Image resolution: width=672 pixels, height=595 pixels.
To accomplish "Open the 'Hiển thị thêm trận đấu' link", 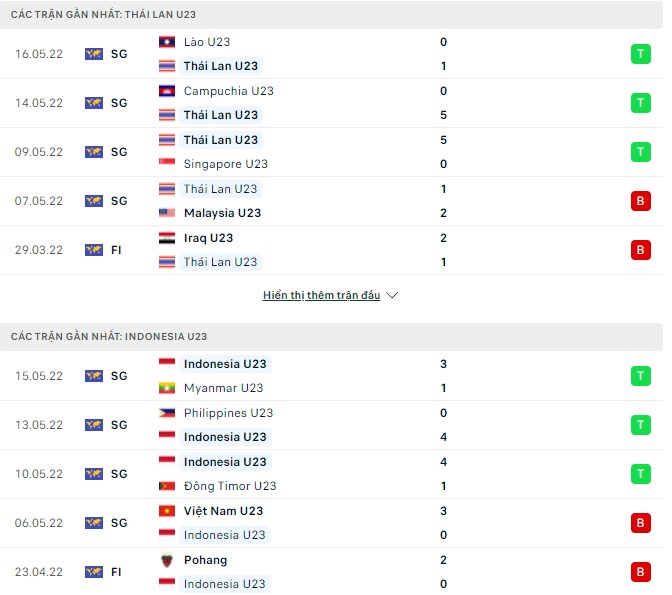I will click(x=321, y=296).
